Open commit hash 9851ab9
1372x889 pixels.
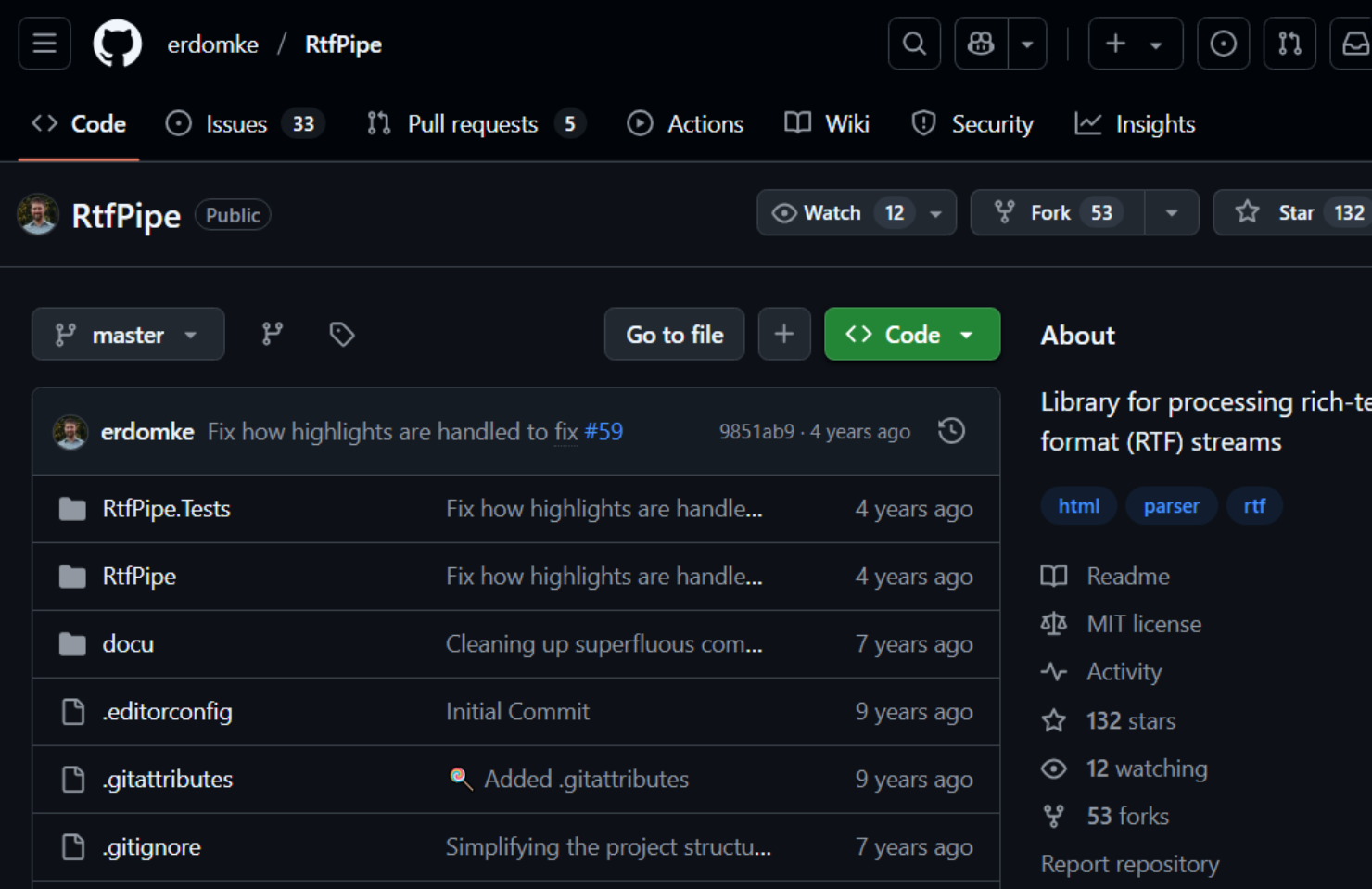(x=756, y=431)
